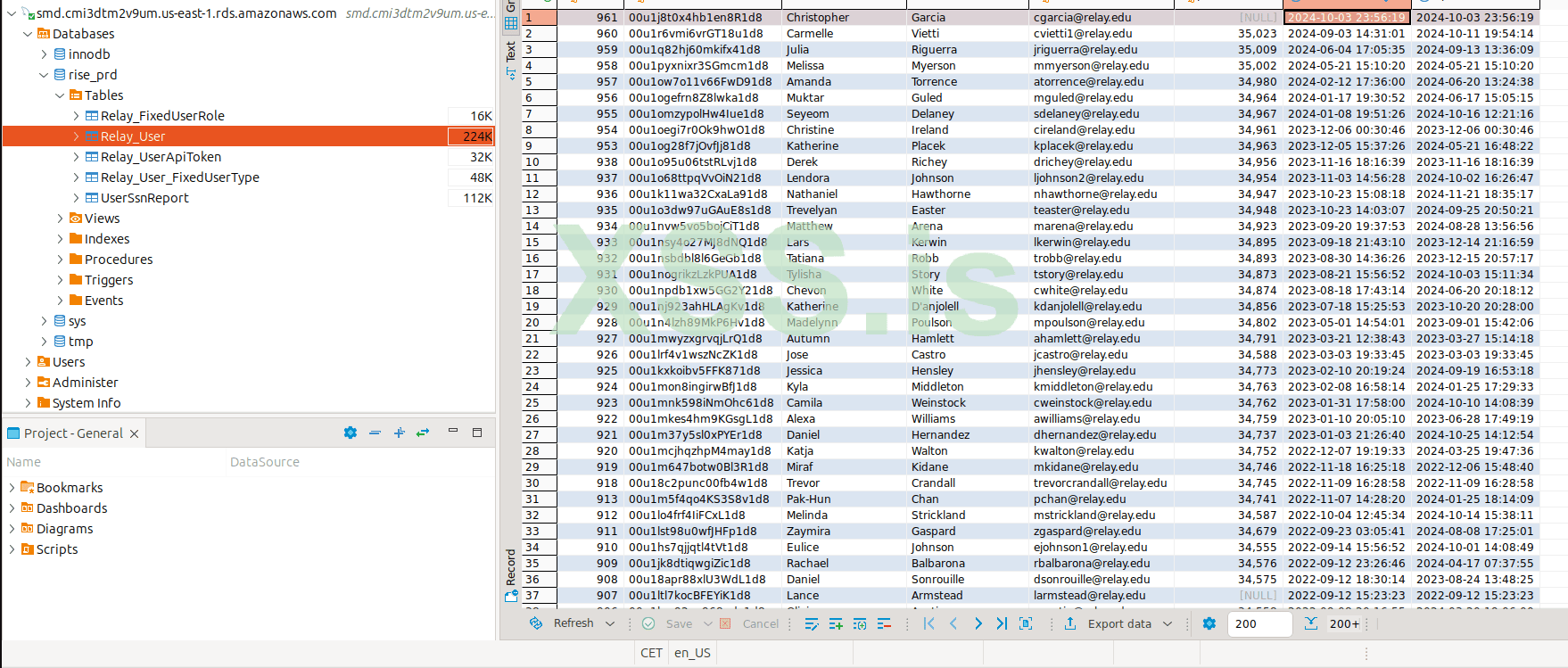
Task: Switch to the Grid view side tab
Action: (511, 15)
